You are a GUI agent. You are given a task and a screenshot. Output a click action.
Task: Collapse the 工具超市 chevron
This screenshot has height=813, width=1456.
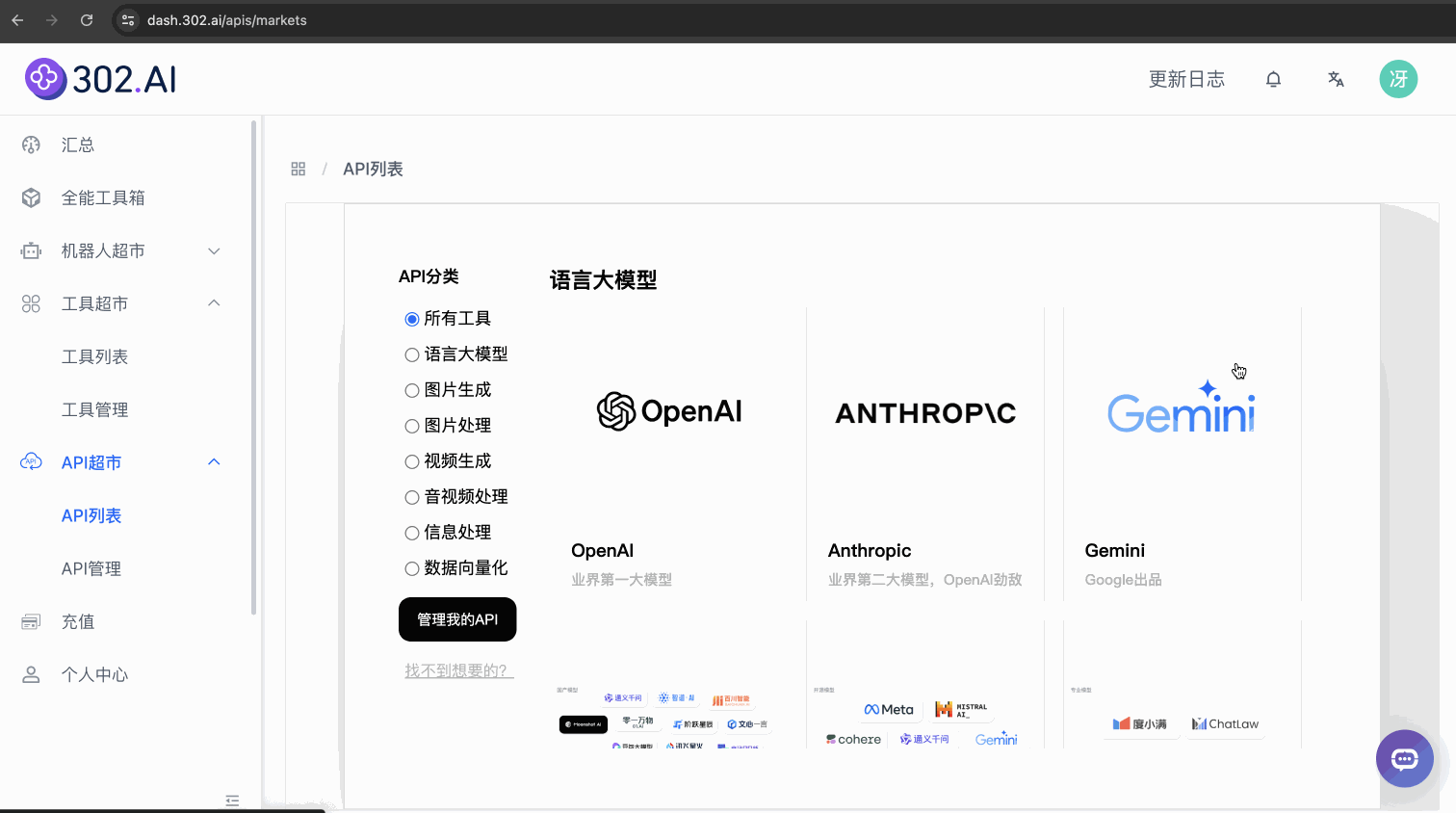214,303
